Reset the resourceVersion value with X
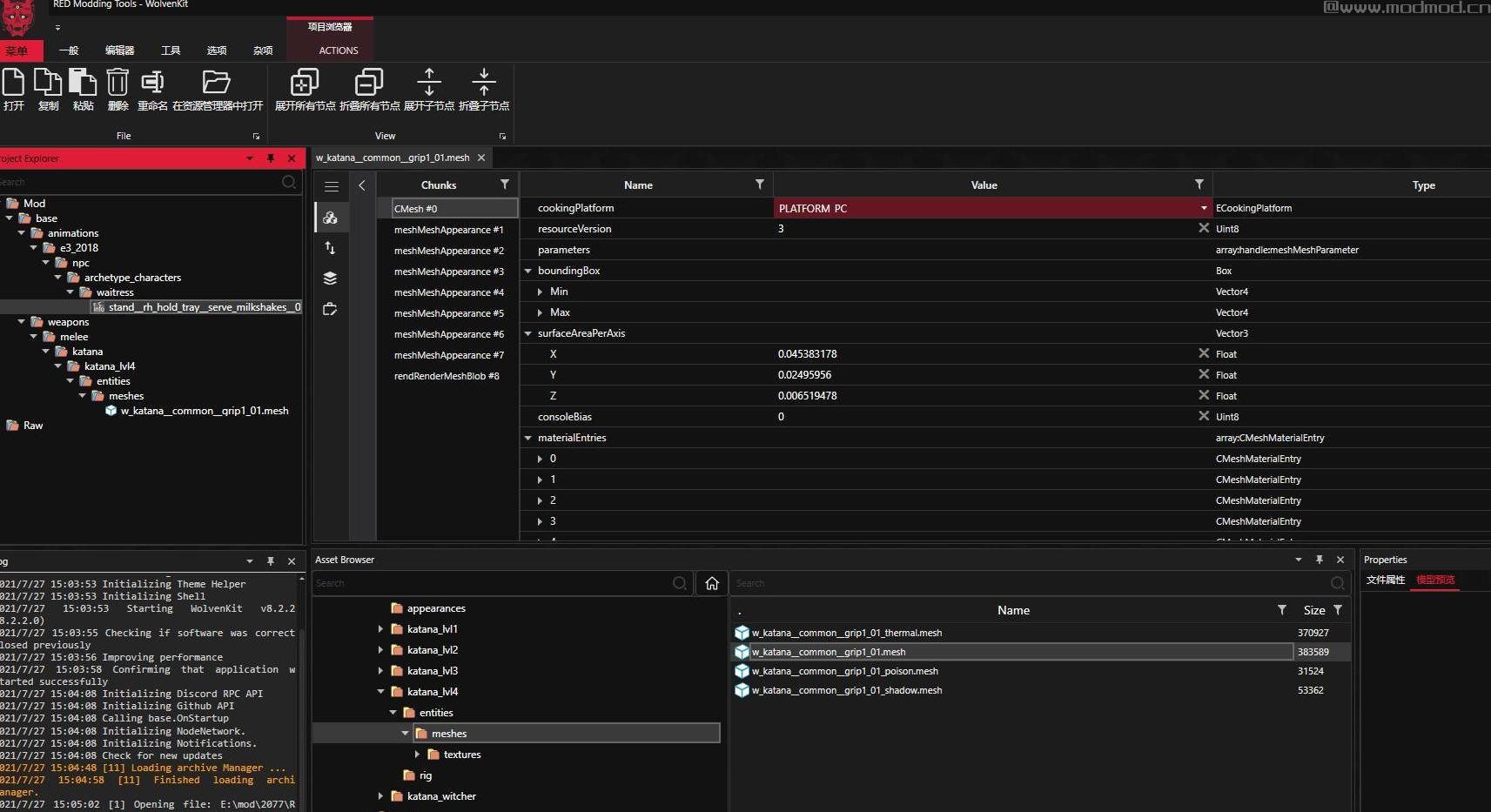The height and width of the screenshot is (812, 1491). pos(1204,228)
